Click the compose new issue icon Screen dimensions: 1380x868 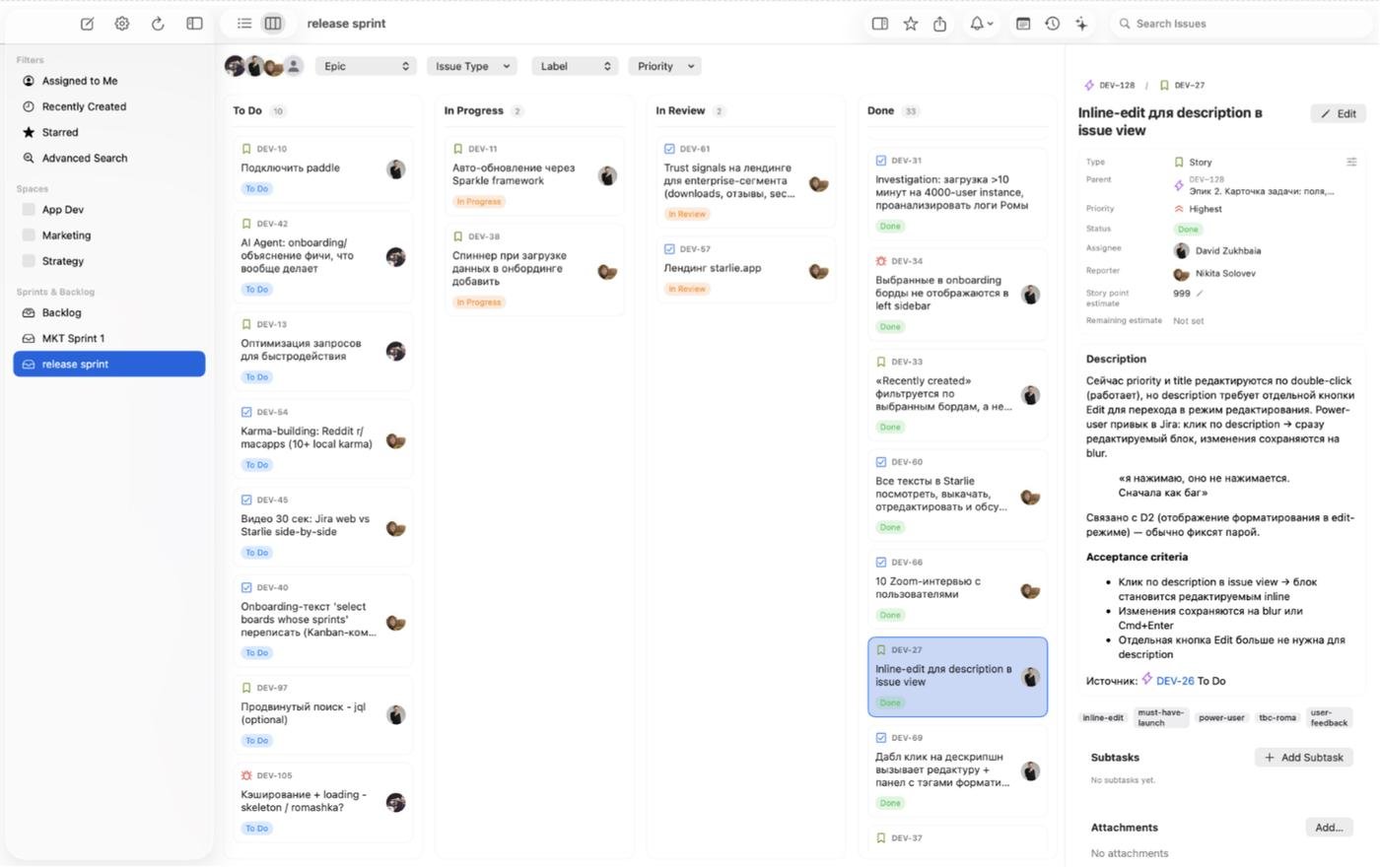click(87, 24)
